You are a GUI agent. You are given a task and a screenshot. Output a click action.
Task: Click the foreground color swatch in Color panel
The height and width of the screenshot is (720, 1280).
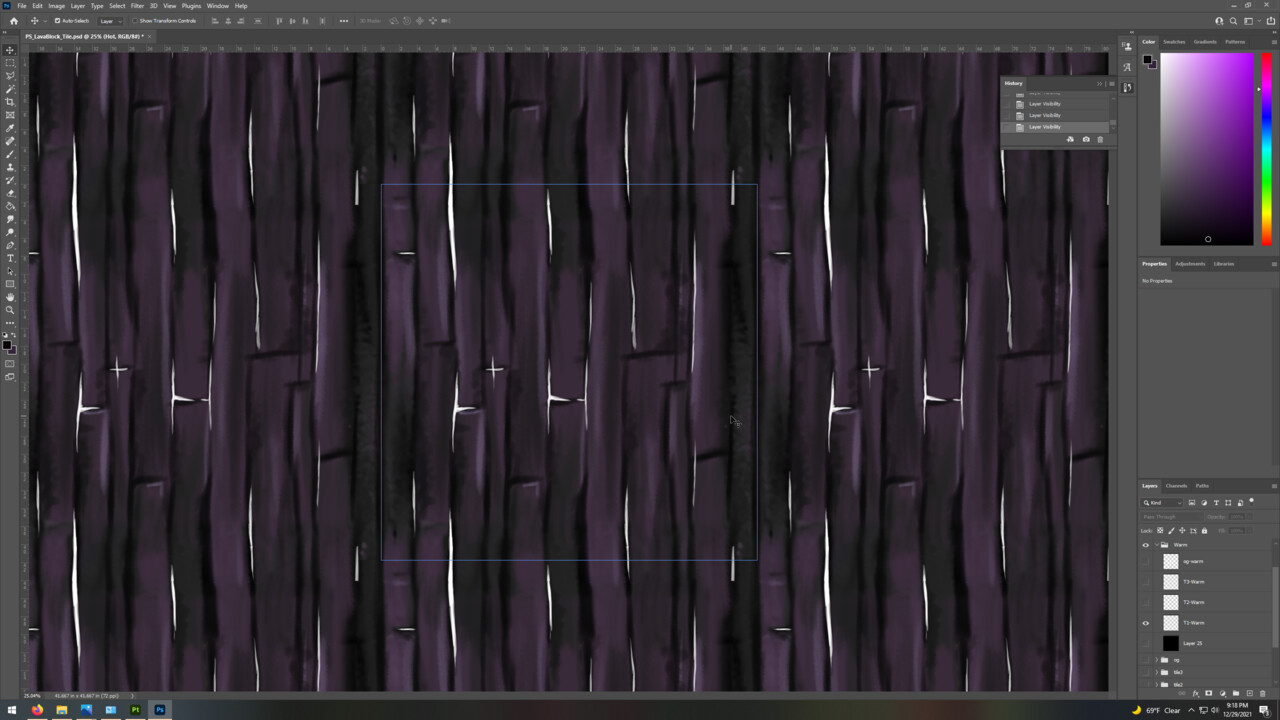coord(1148,60)
